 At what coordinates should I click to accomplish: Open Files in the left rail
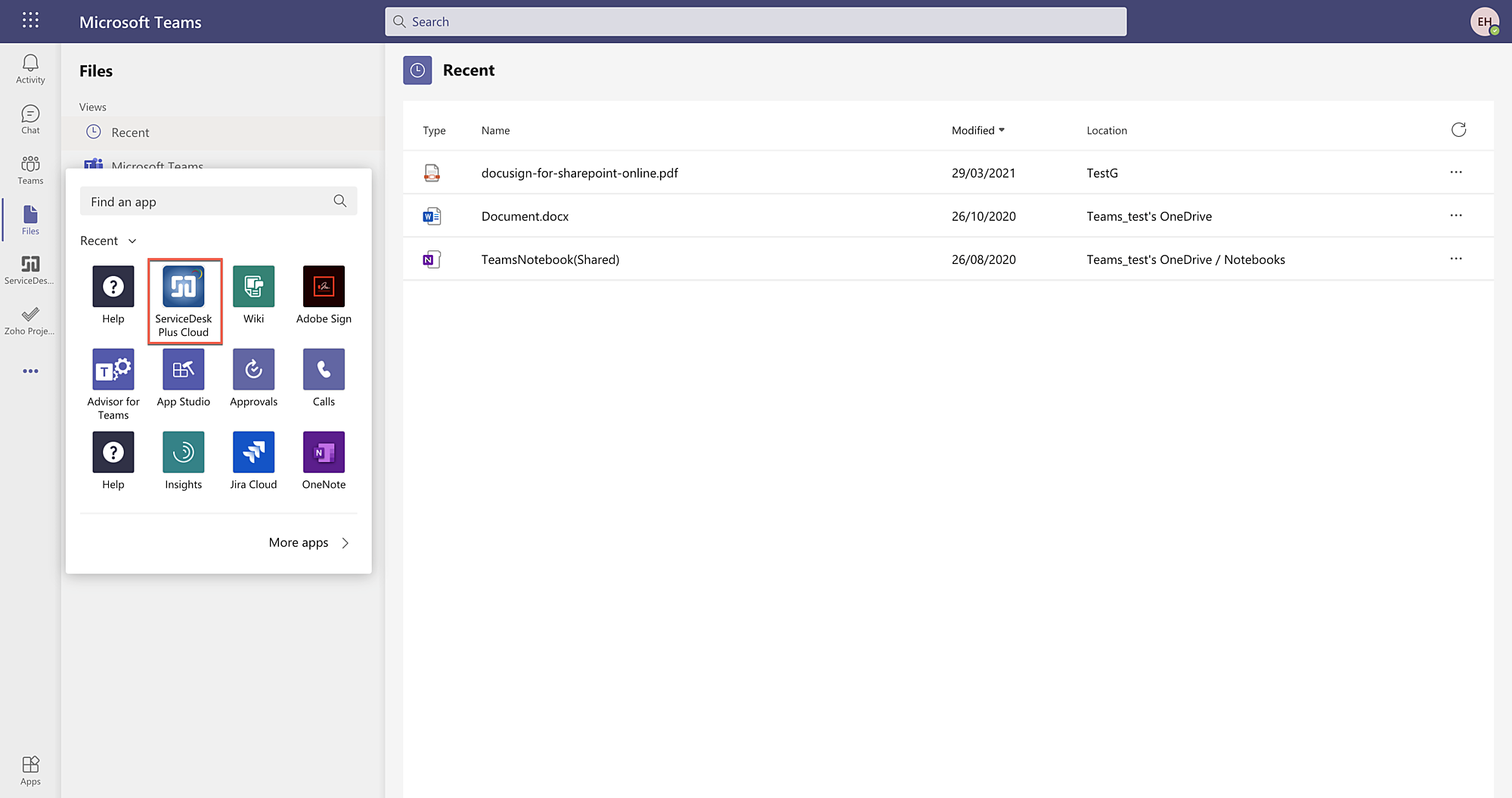coord(30,220)
